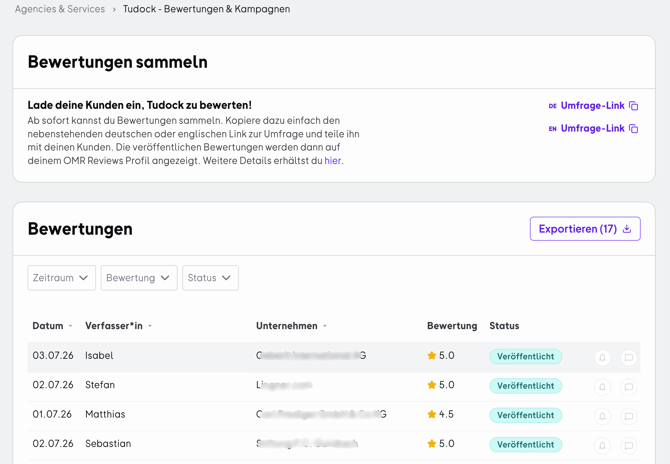Click author name Stefan
Viewport: 670px width, 464px height.
[100, 385]
